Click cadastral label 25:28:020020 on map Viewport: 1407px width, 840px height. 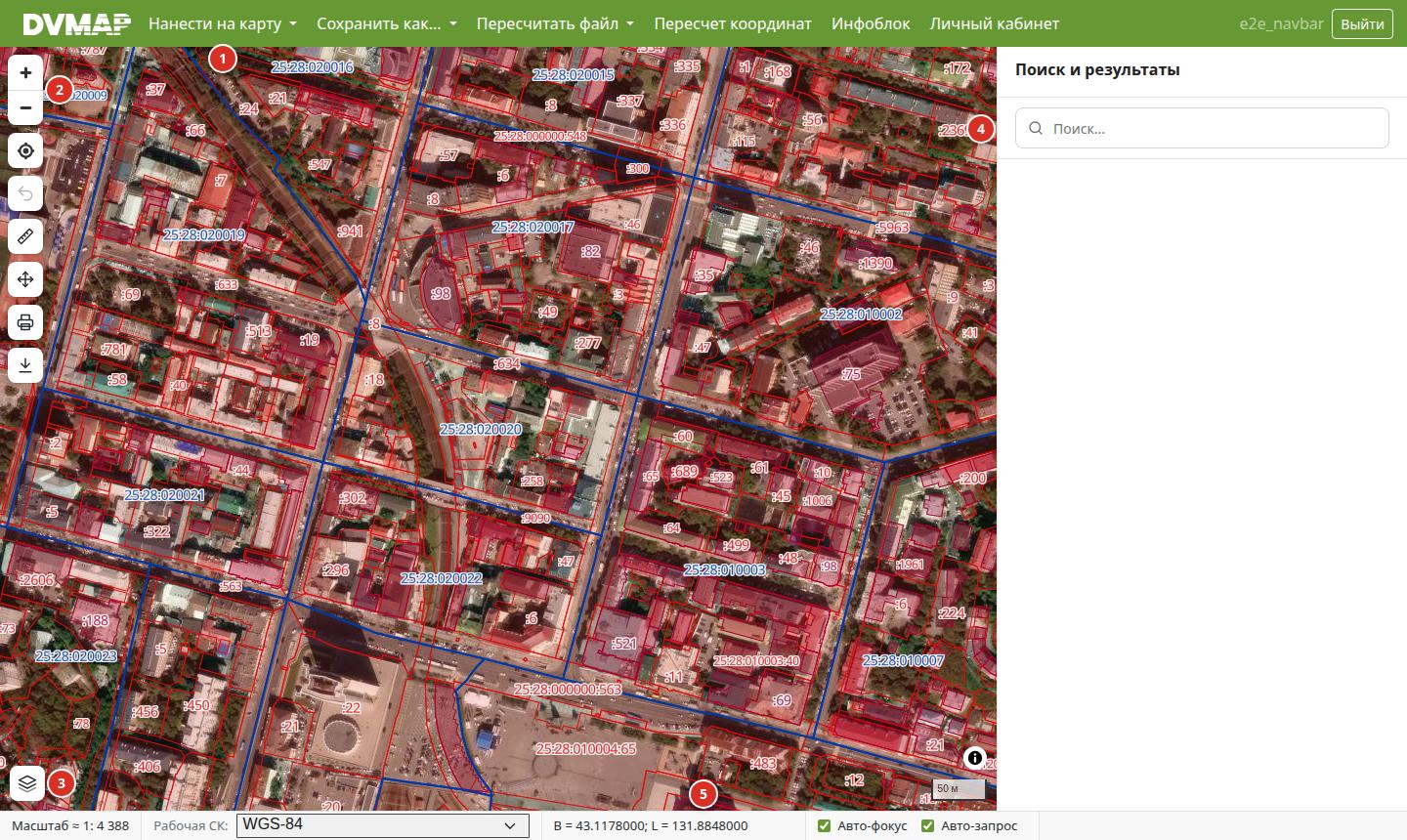[481, 429]
